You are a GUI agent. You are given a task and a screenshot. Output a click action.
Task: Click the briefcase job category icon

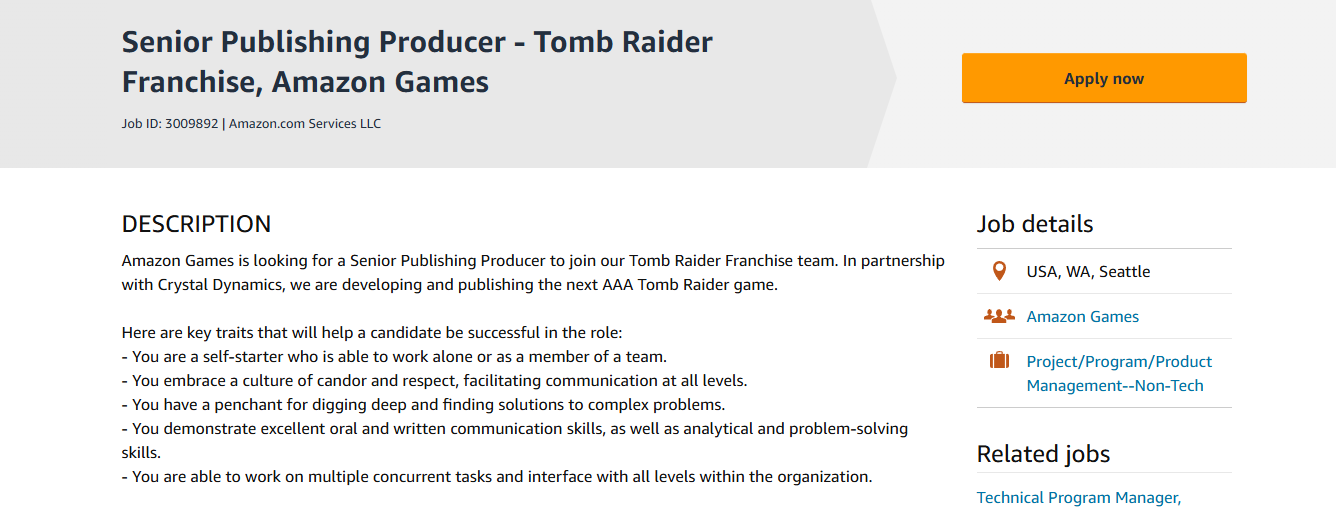tap(999, 361)
